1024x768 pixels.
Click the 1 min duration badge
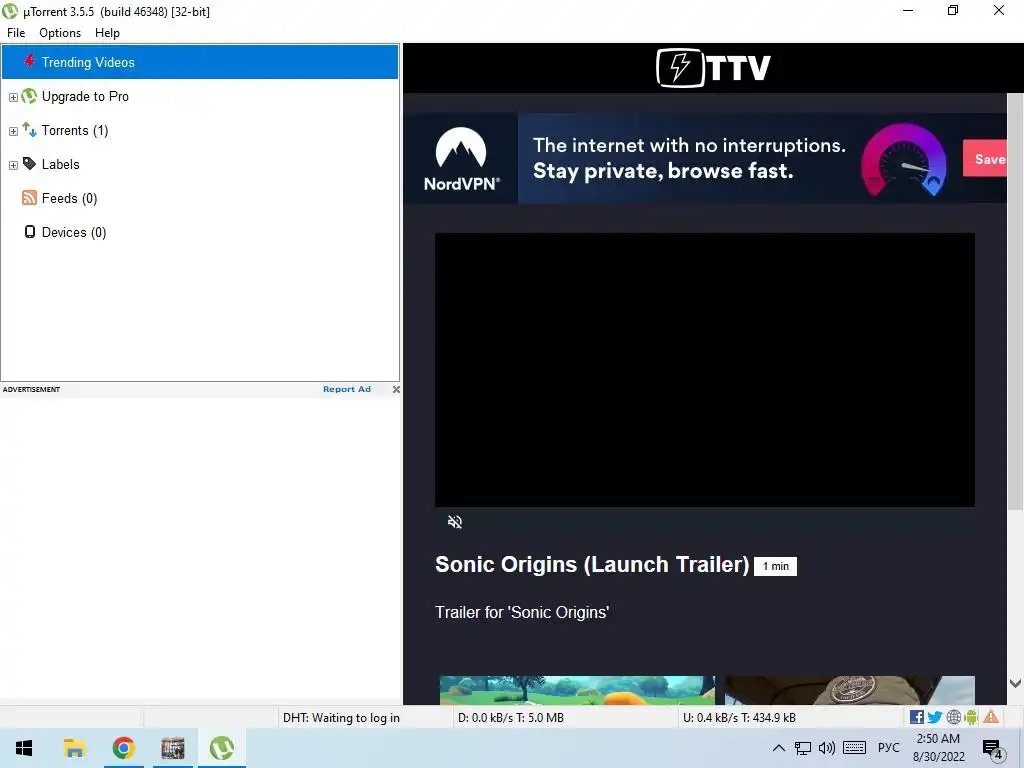(775, 566)
